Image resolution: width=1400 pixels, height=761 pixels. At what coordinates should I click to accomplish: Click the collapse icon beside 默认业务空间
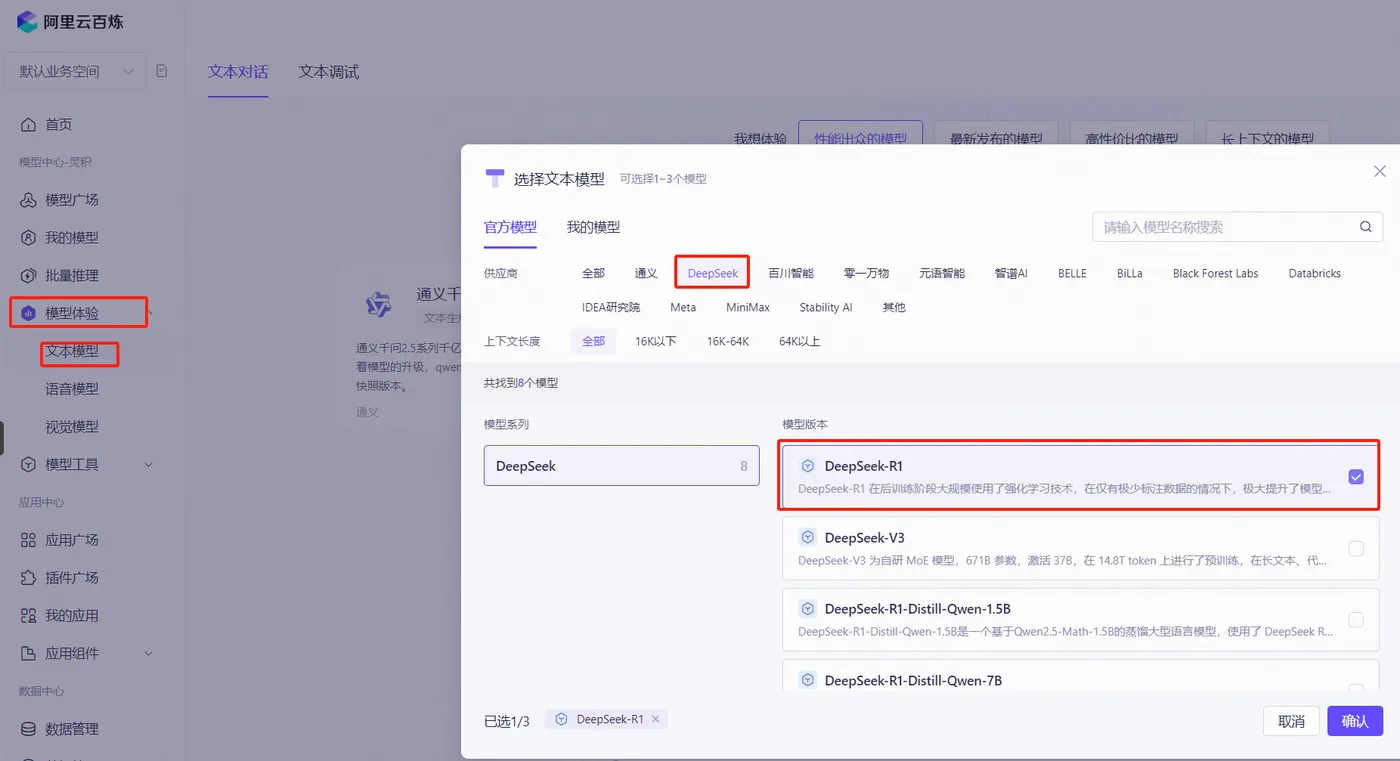[x=162, y=71]
